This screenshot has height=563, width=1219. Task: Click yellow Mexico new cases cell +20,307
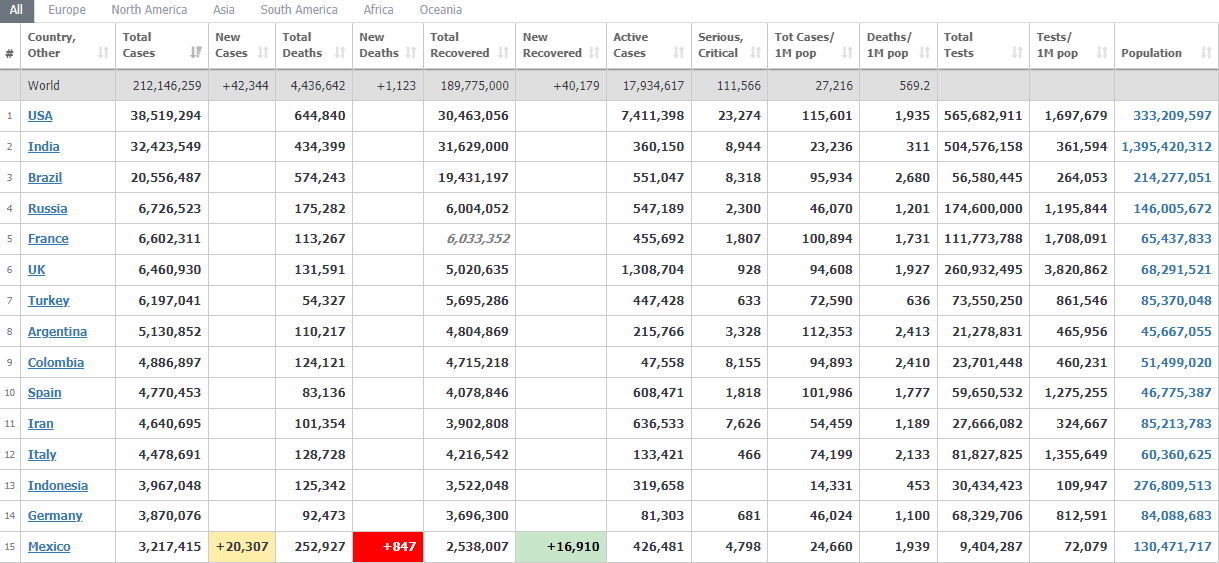(x=241, y=547)
